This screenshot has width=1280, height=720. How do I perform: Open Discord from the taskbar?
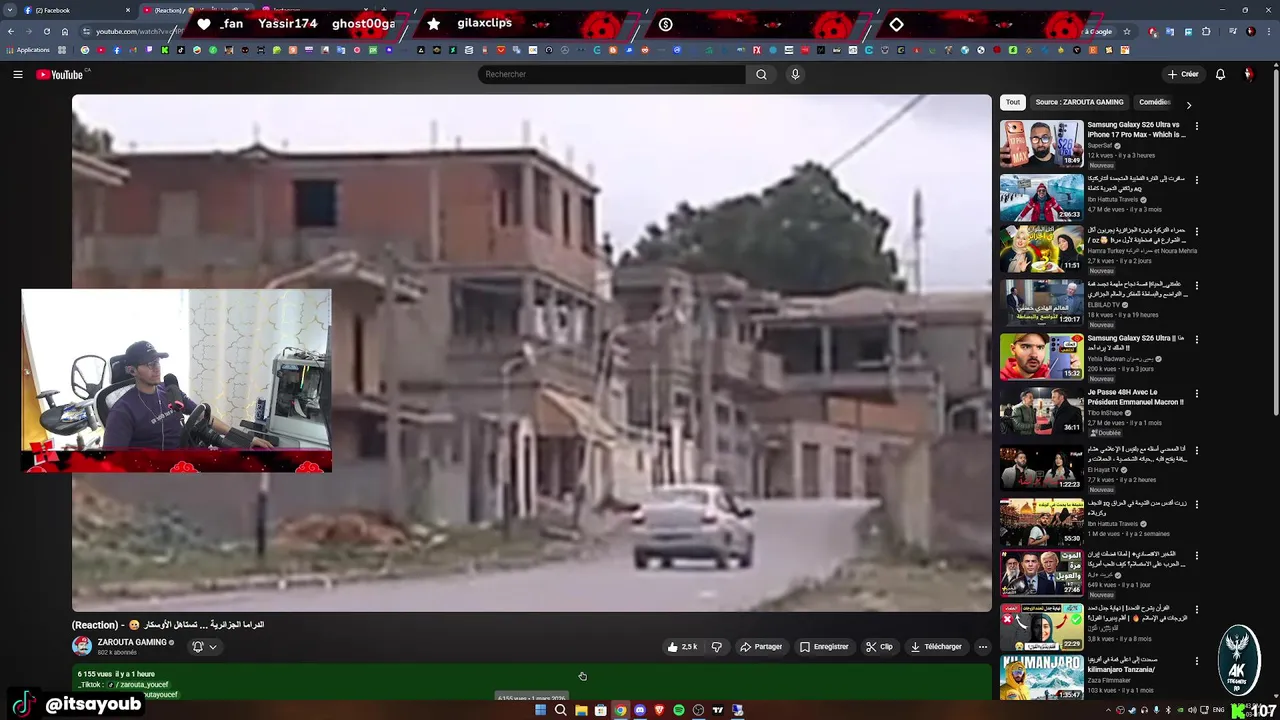(640, 710)
